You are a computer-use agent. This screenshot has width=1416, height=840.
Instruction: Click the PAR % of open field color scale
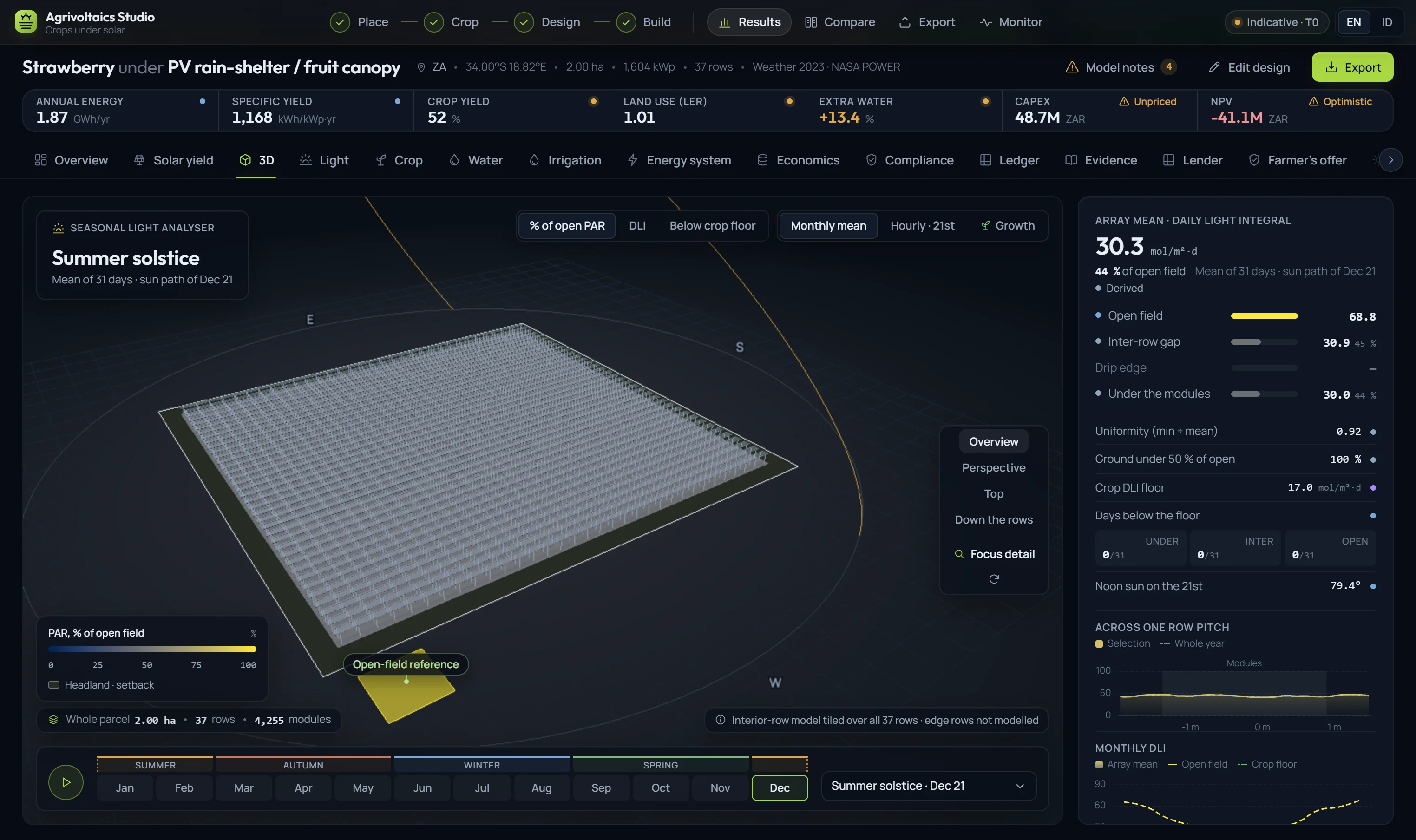[x=152, y=649]
